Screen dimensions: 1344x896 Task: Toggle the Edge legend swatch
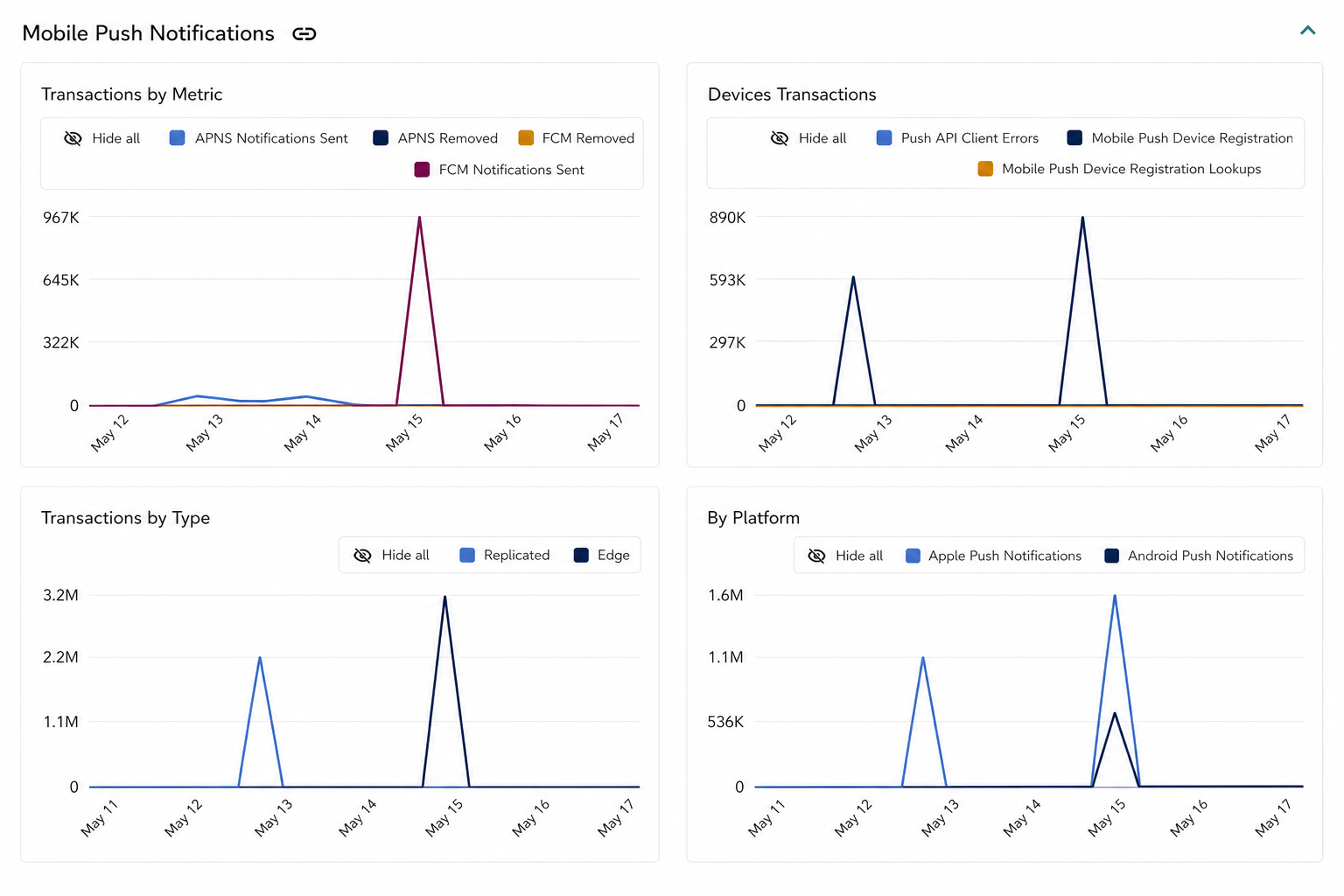(581, 555)
